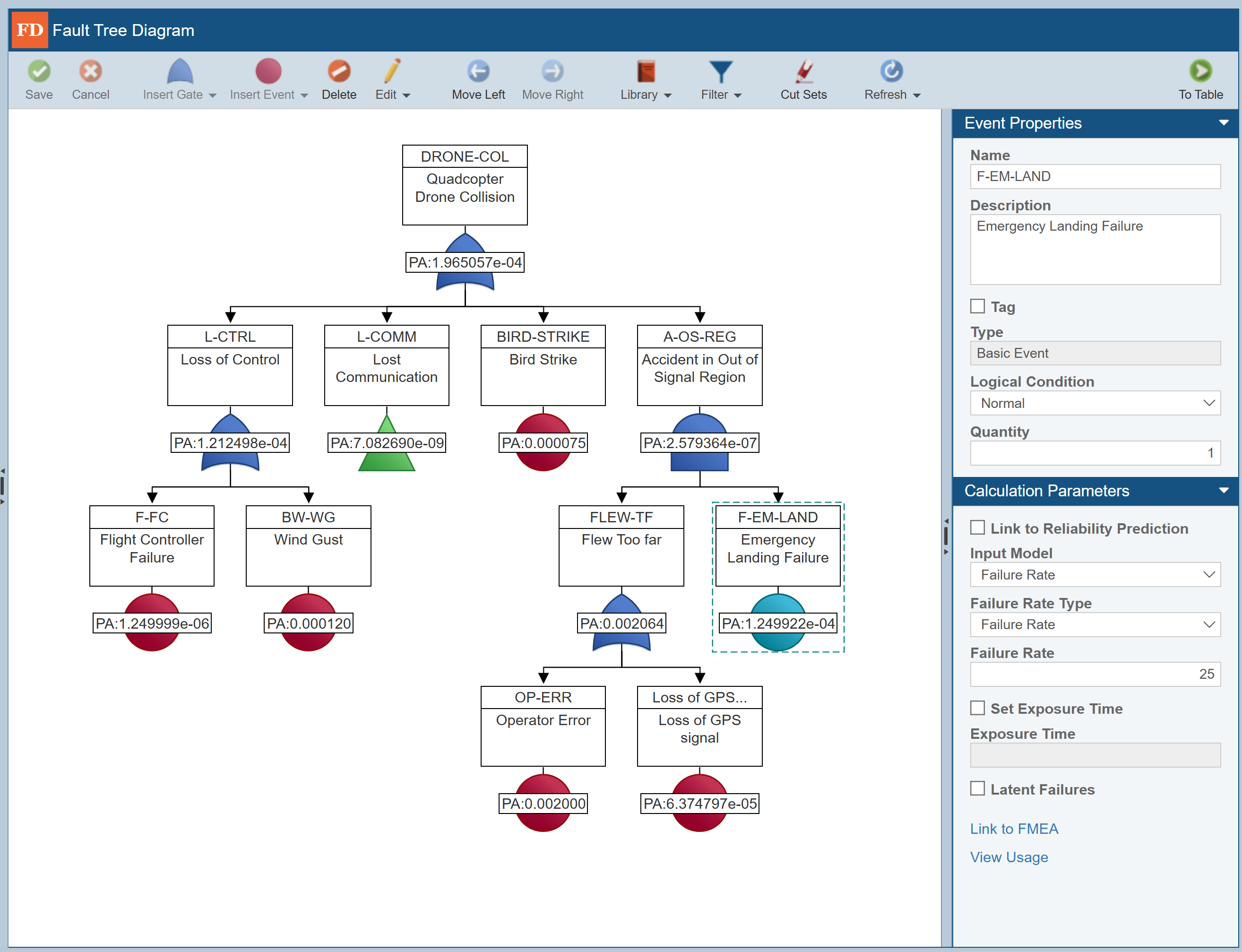Check Link to Reliability Prediction

[977, 528]
